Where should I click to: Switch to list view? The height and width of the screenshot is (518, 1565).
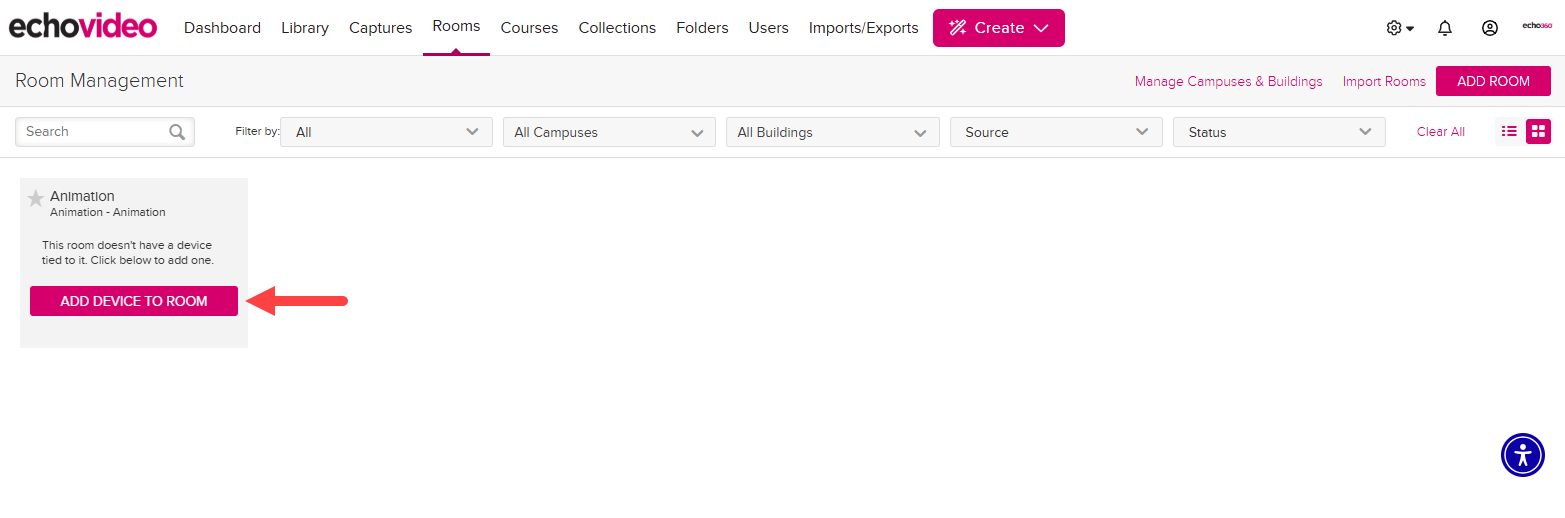tap(1509, 131)
